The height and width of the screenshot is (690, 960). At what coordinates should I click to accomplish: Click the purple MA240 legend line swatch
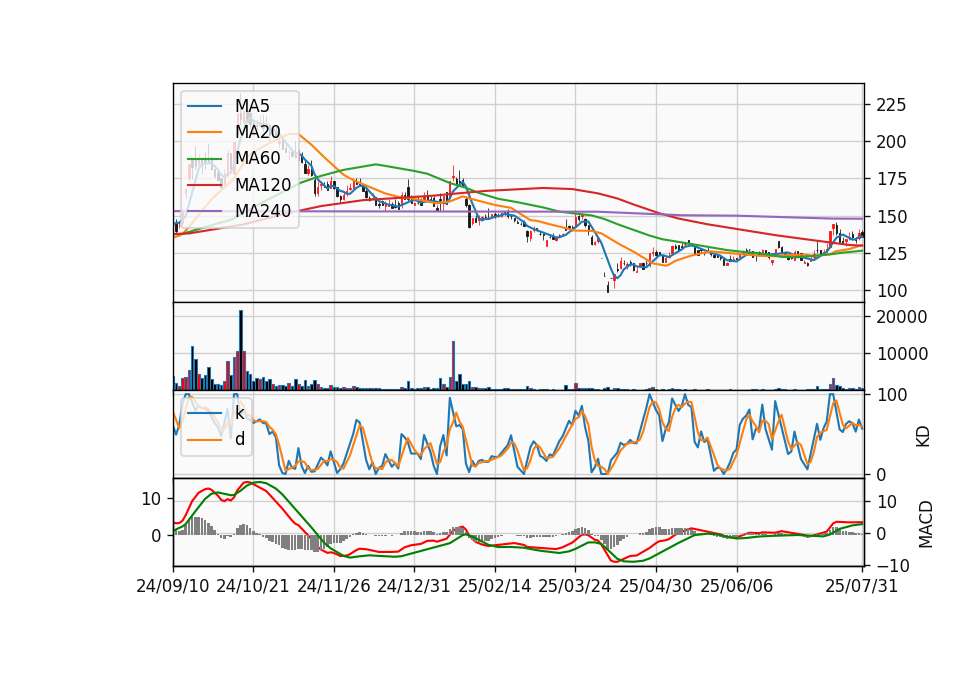coord(204,211)
